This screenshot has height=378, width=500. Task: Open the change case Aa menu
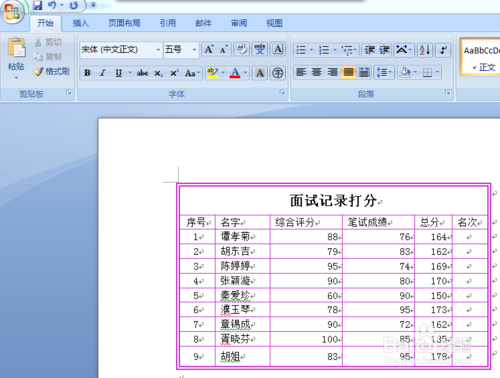click(192, 73)
